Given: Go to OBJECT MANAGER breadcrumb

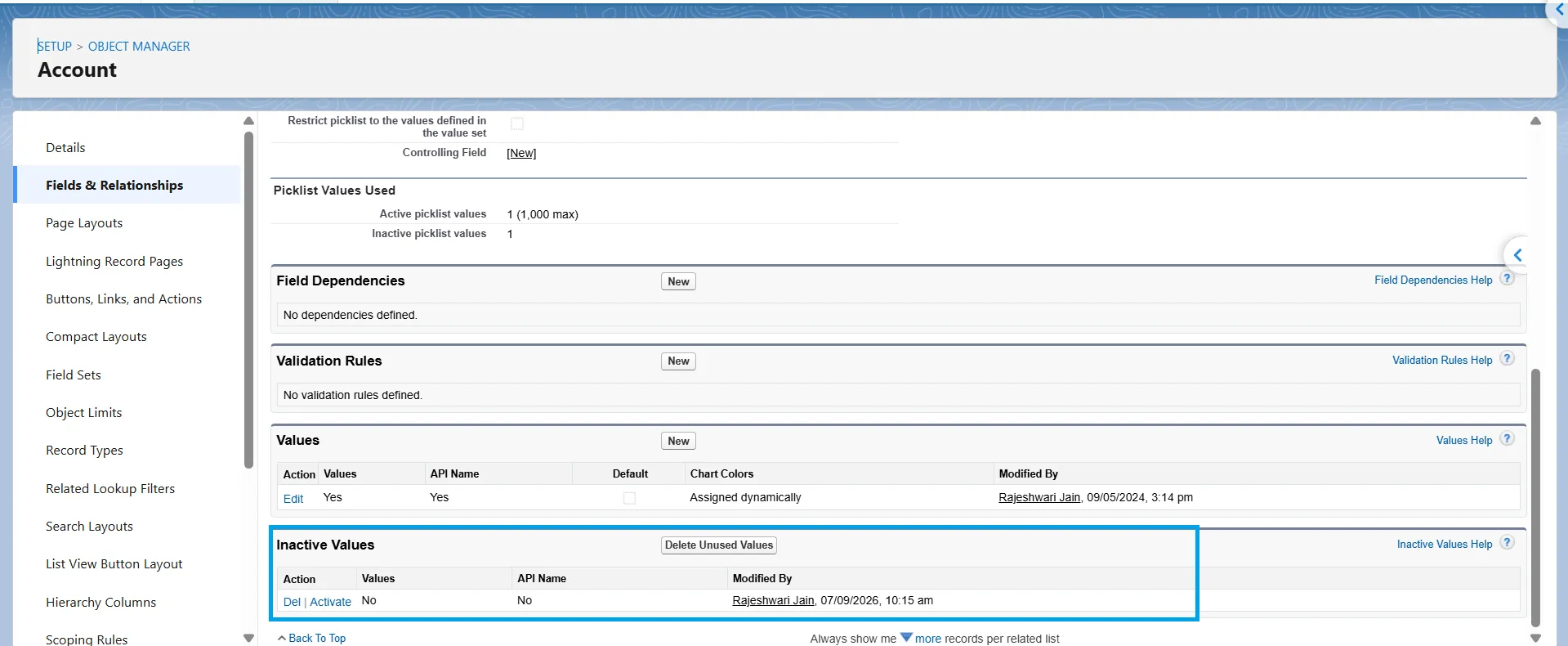Looking at the screenshot, I should pos(139,46).
